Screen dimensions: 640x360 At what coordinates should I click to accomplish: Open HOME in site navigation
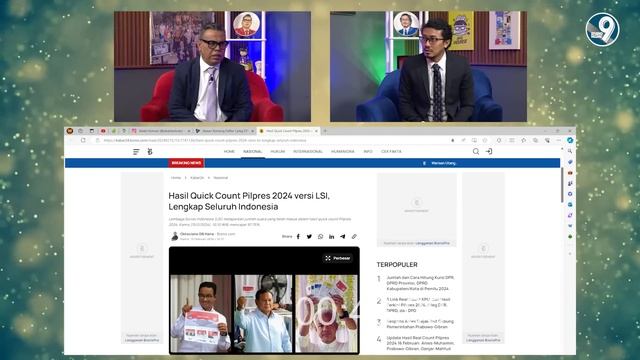click(229, 151)
